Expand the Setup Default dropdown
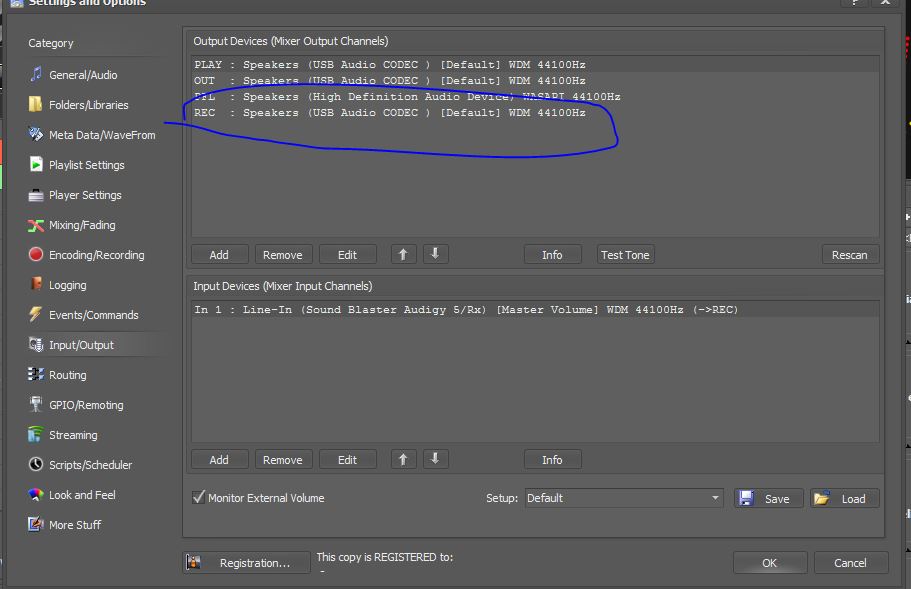The image size is (911, 589). click(x=715, y=498)
